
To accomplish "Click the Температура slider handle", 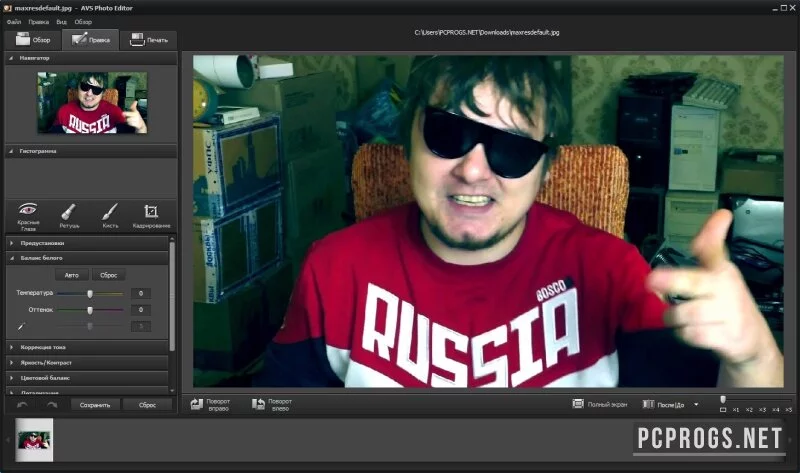I will tap(90, 293).
